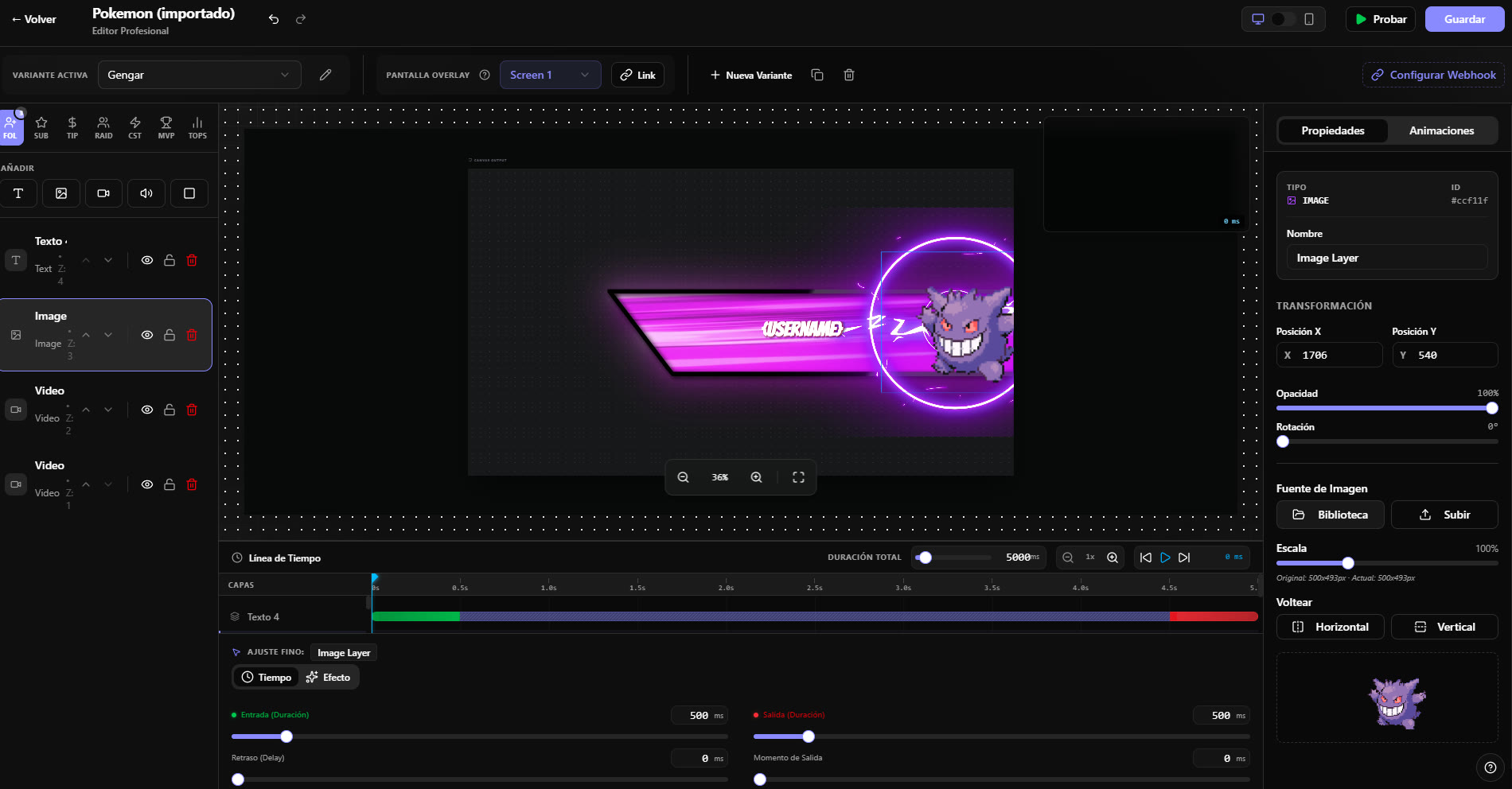Jump to timeline start
Image resolution: width=1512 pixels, height=789 pixels.
click(1146, 558)
